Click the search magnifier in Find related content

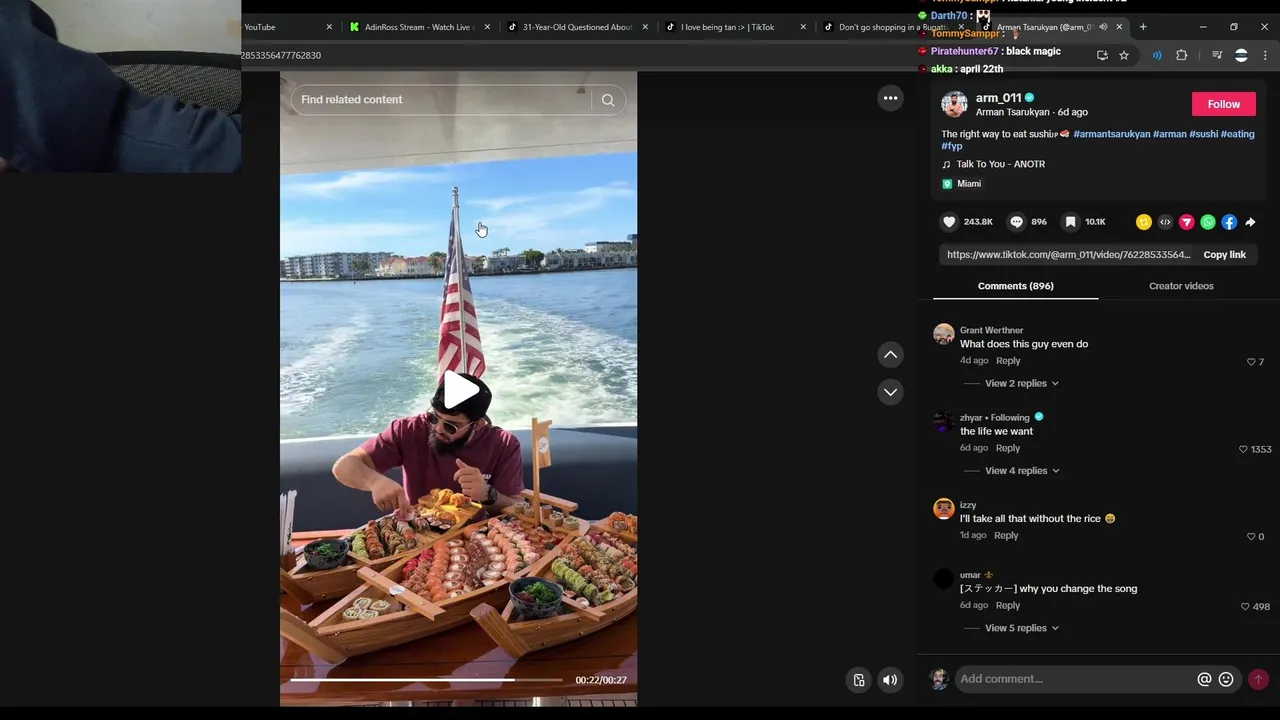pyautogui.click(x=607, y=100)
